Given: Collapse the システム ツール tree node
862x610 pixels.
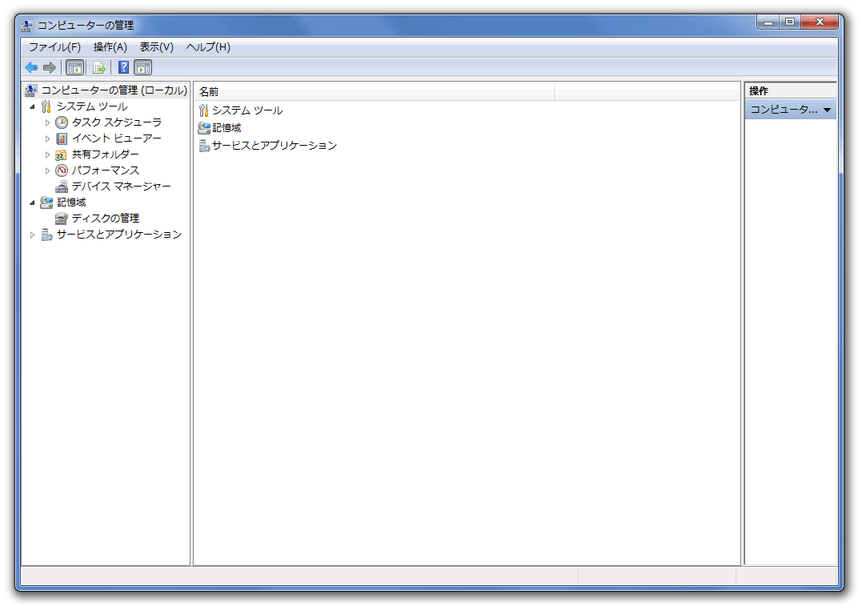Looking at the screenshot, I should click(32, 107).
